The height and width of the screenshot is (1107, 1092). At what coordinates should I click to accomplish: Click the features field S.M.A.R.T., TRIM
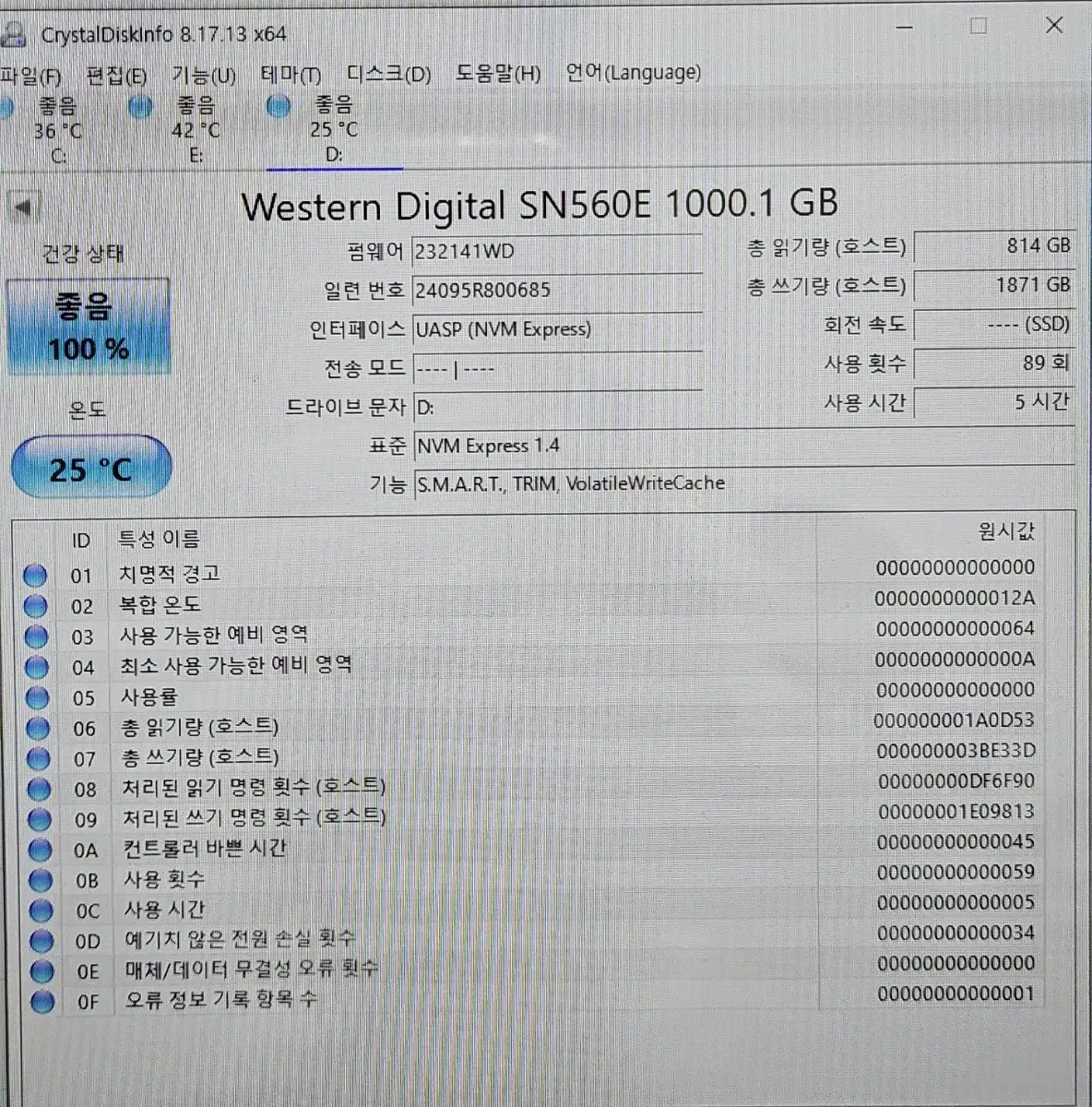pos(743,483)
